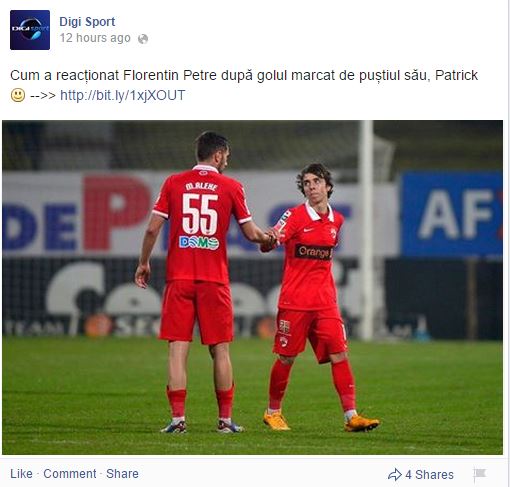The width and height of the screenshot is (510, 487).
Task: Click the blue AF banner in photo
Action: [x=452, y=214]
